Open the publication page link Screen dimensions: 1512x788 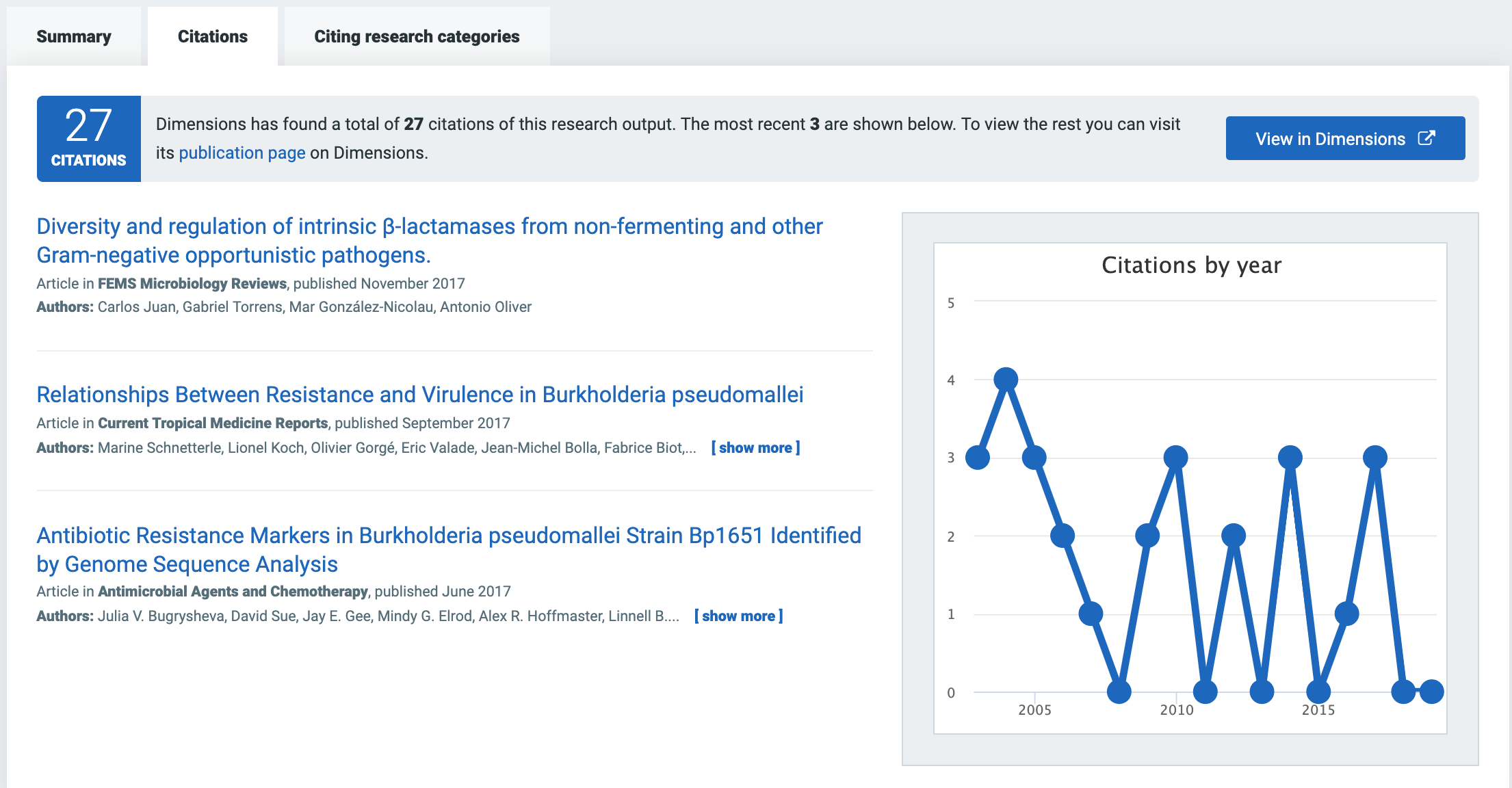pos(242,153)
